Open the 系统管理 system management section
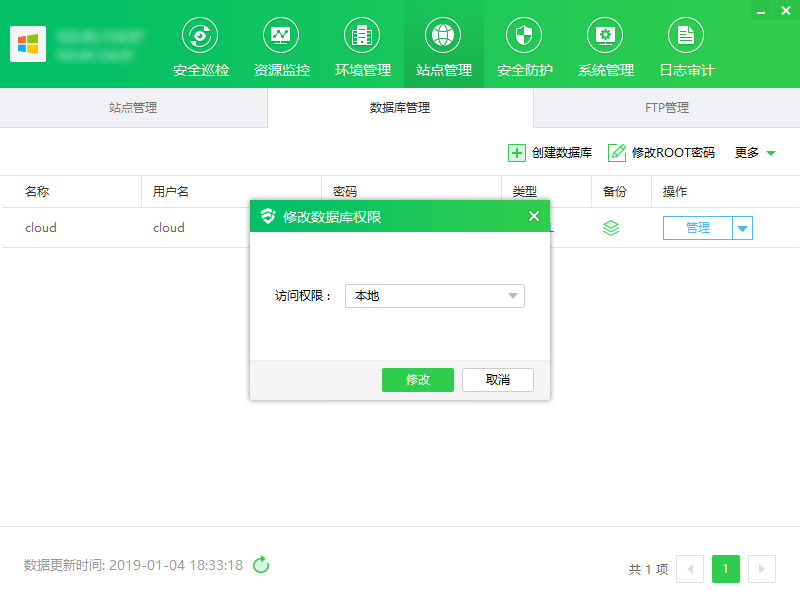800x600 pixels. click(x=606, y=47)
